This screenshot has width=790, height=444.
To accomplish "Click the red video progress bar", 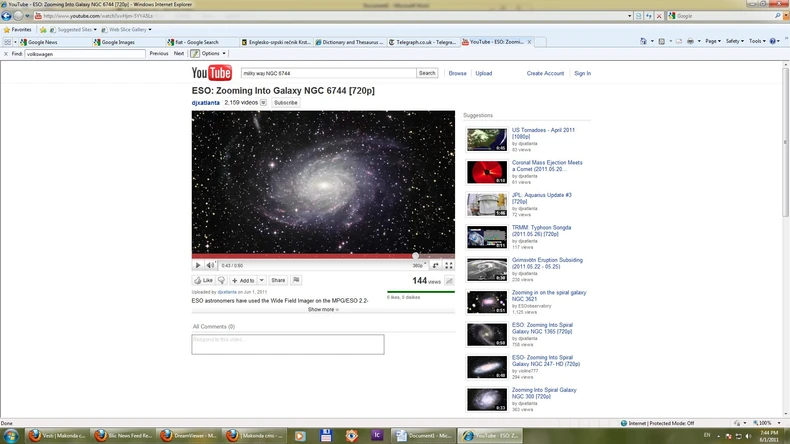I will pyautogui.click(x=323, y=256).
